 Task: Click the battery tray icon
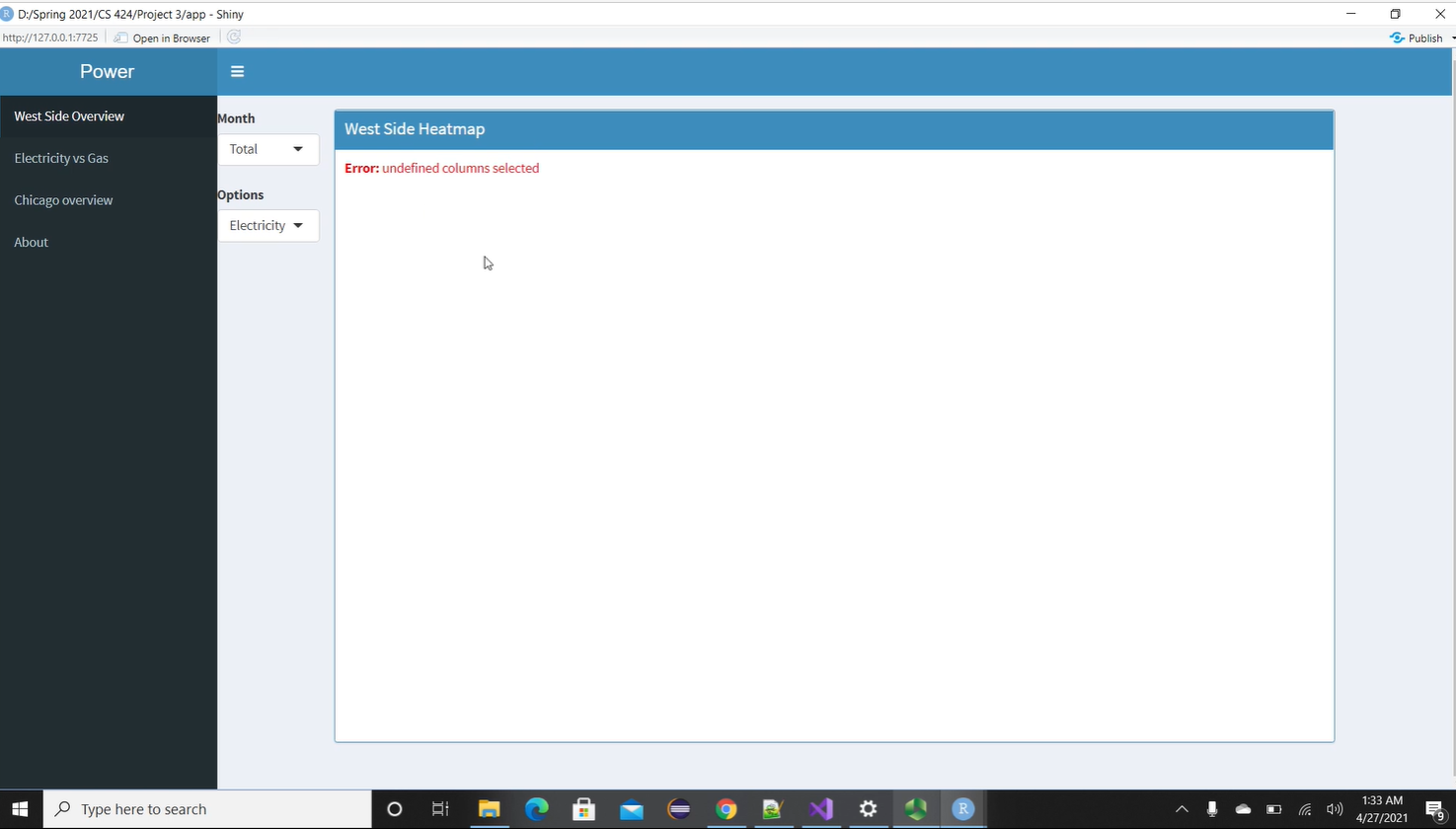[1274, 809]
